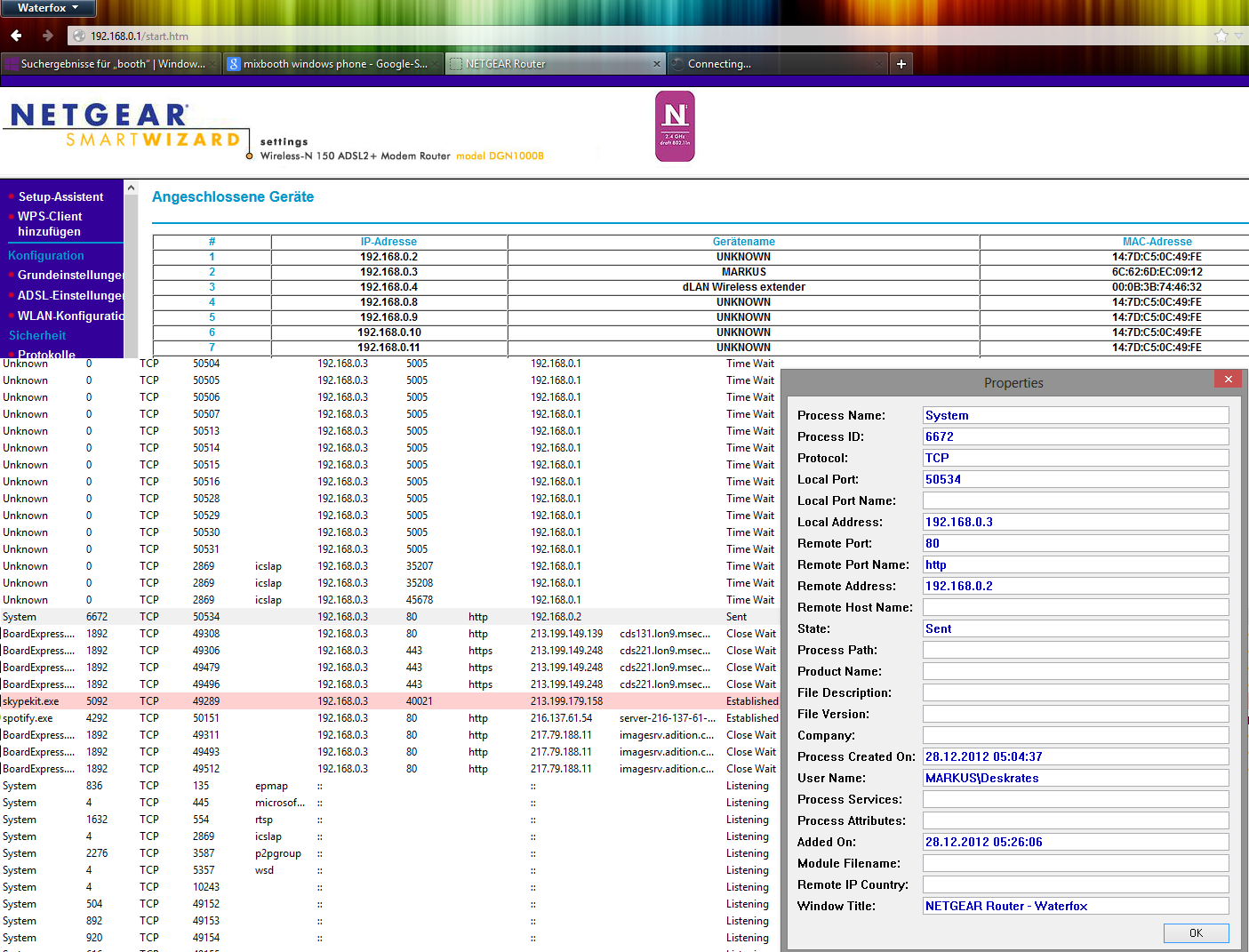Image resolution: width=1249 pixels, height=952 pixels.
Task: Click the browser forward arrow
Action: (x=47, y=36)
